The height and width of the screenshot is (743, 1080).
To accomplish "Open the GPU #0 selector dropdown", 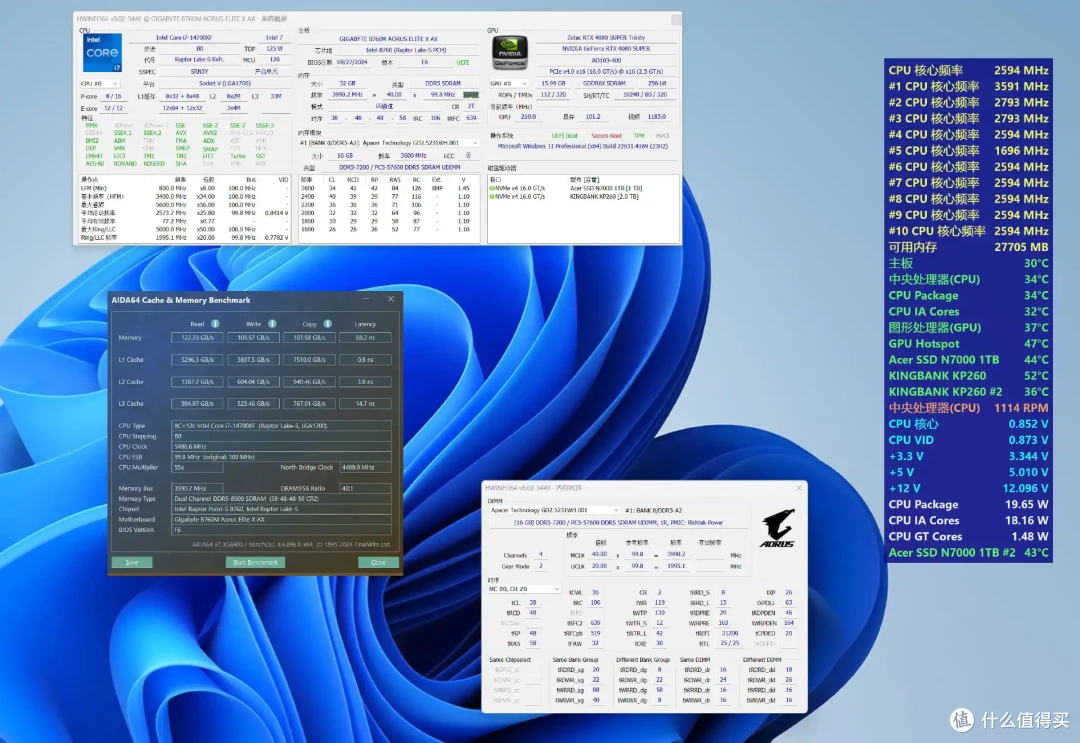I will pos(509,83).
